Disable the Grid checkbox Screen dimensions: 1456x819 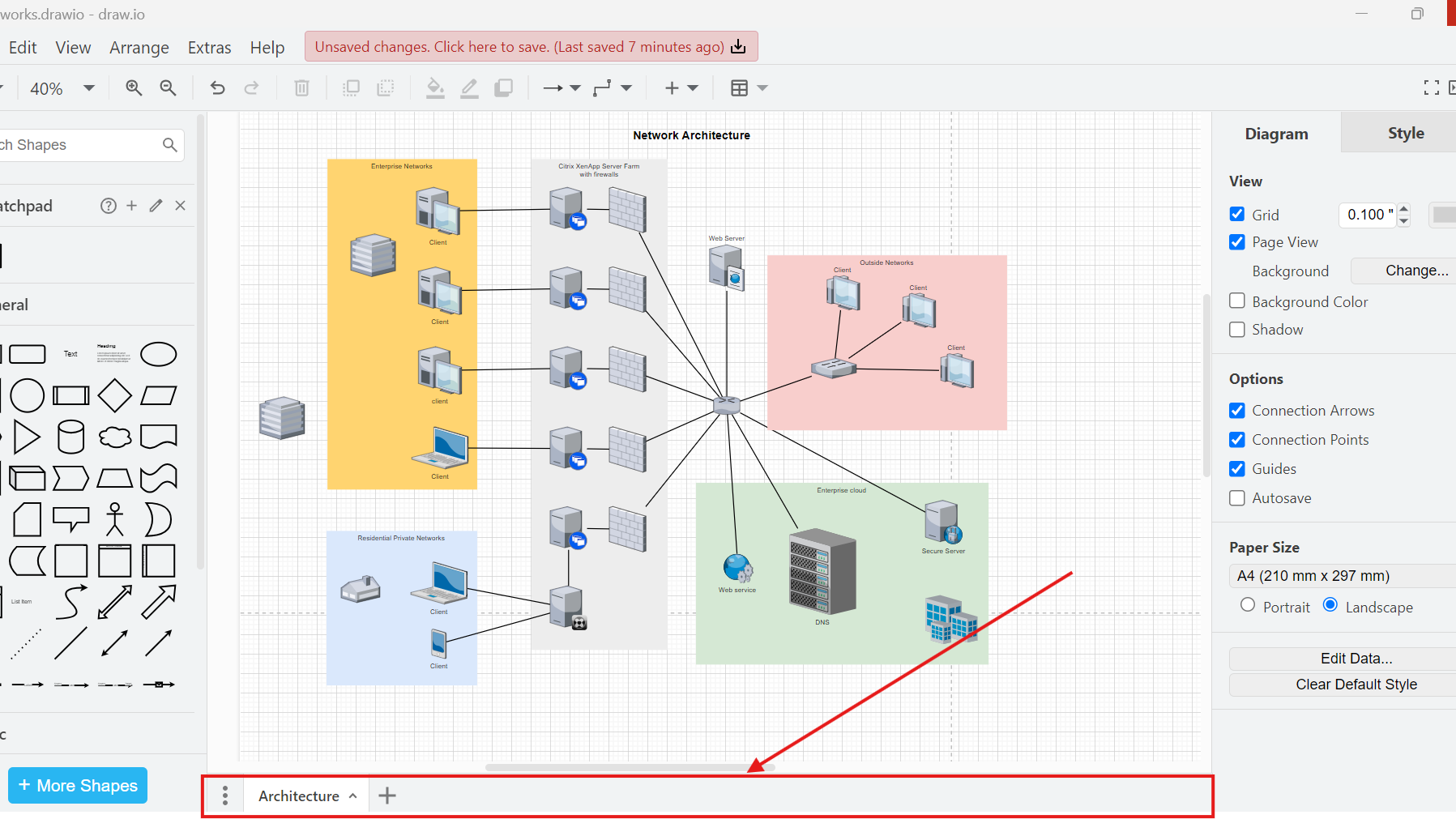point(1237,215)
